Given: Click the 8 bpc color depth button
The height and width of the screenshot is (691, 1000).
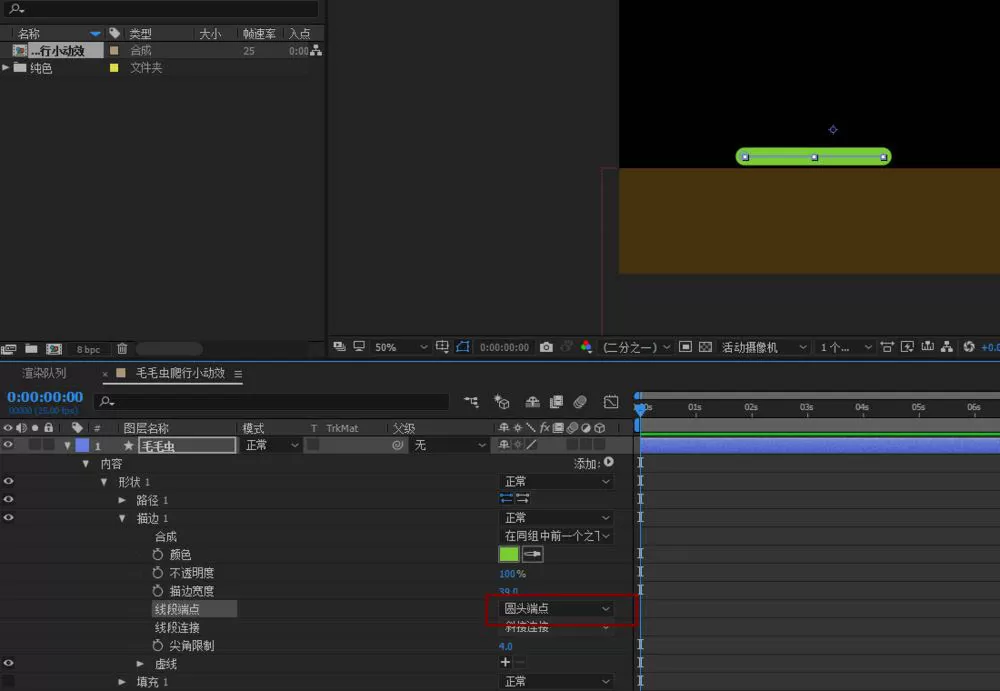Looking at the screenshot, I should click(88, 349).
